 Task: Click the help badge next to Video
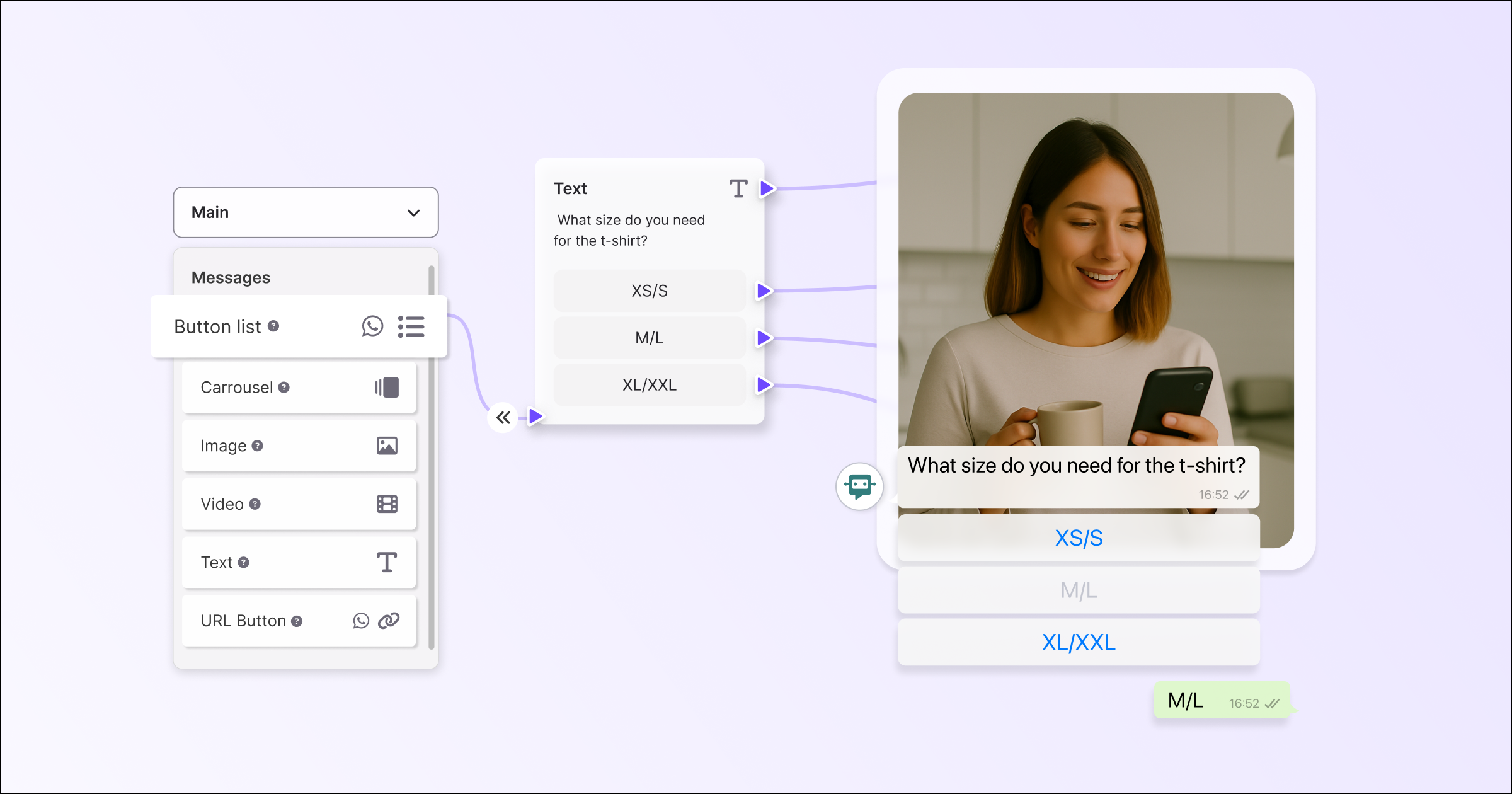(x=255, y=504)
